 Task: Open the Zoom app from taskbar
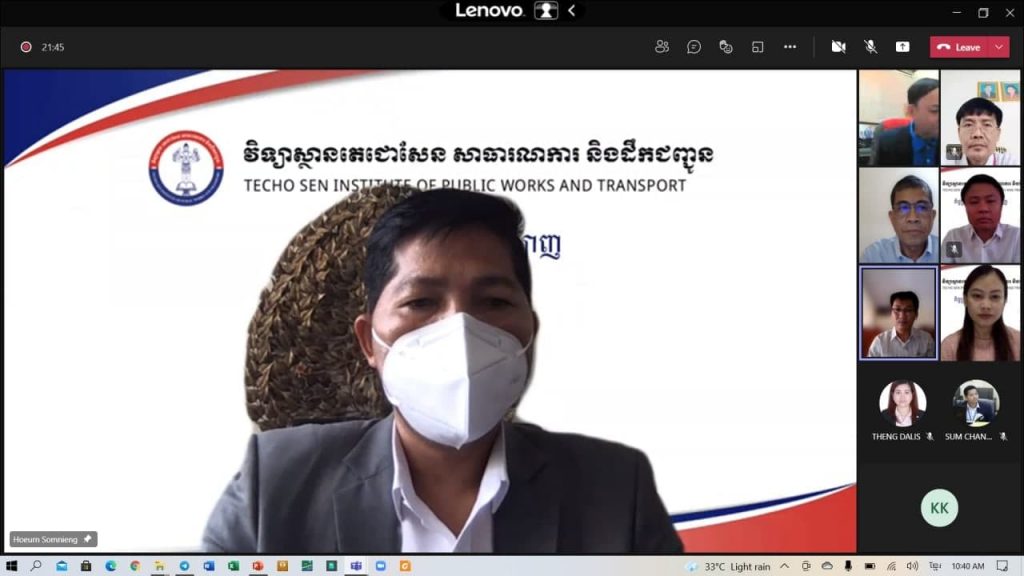[x=380, y=566]
